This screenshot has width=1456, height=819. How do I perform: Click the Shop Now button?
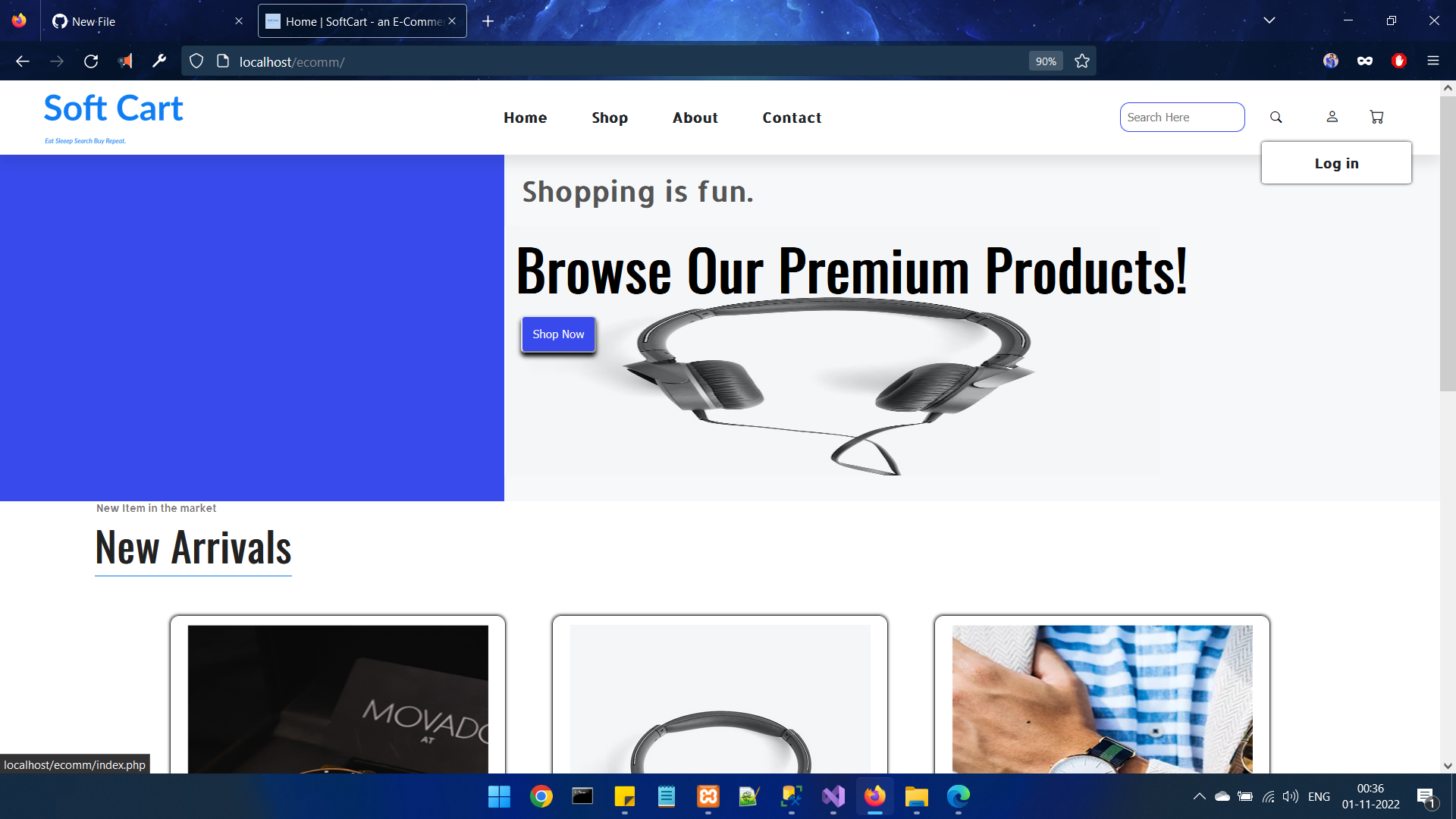pos(558,334)
